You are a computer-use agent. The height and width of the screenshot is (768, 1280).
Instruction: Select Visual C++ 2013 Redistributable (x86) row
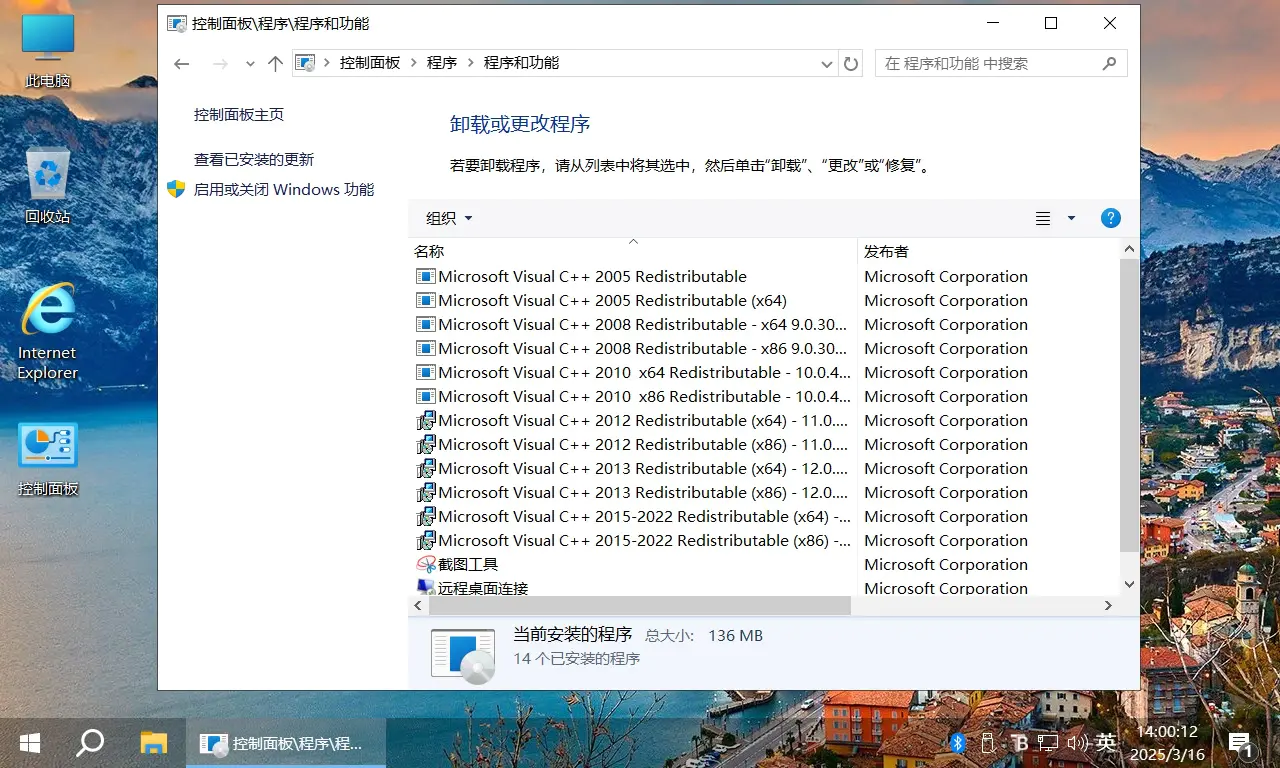(x=764, y=492)
